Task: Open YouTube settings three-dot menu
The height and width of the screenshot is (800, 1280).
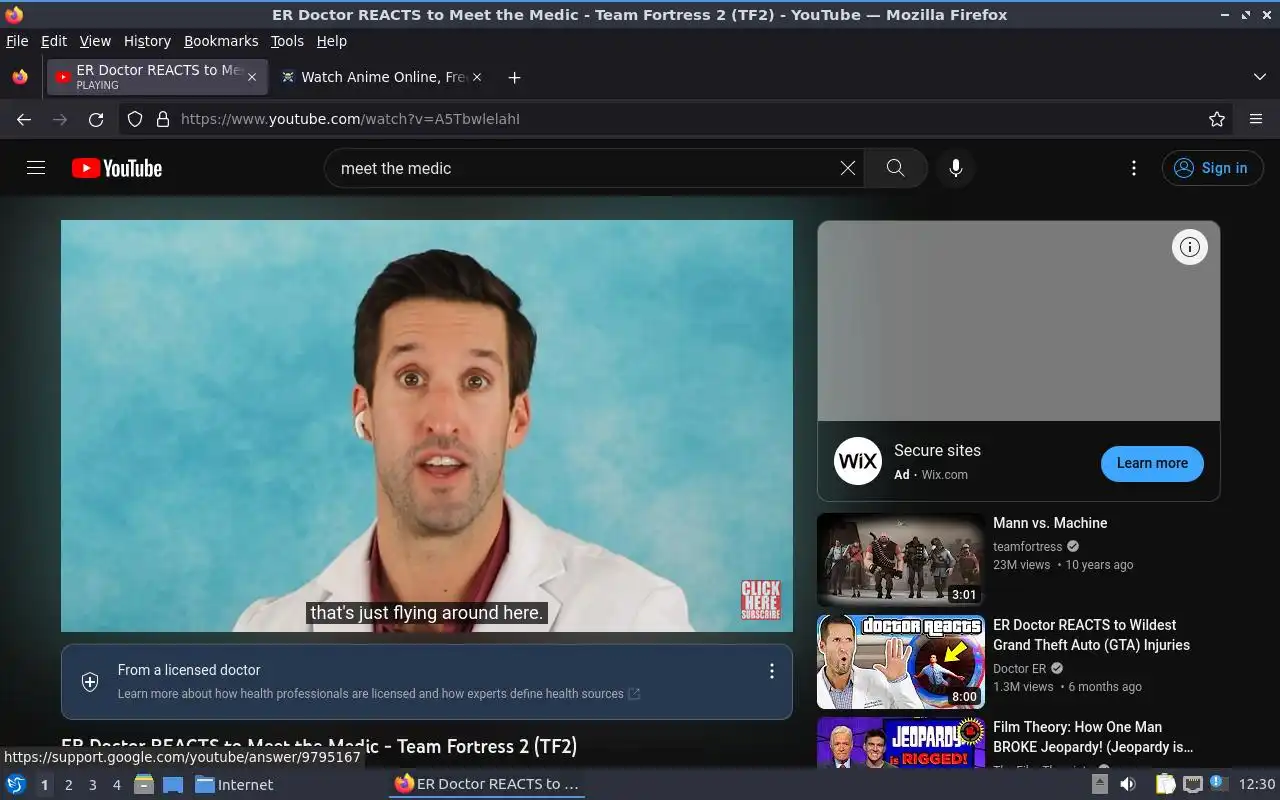Action: pyautogui.click(x=1133, y=168)
